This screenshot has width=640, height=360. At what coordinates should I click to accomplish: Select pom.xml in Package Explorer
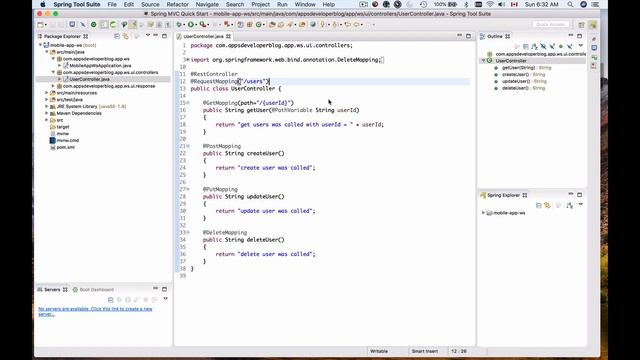coord(65,147)
